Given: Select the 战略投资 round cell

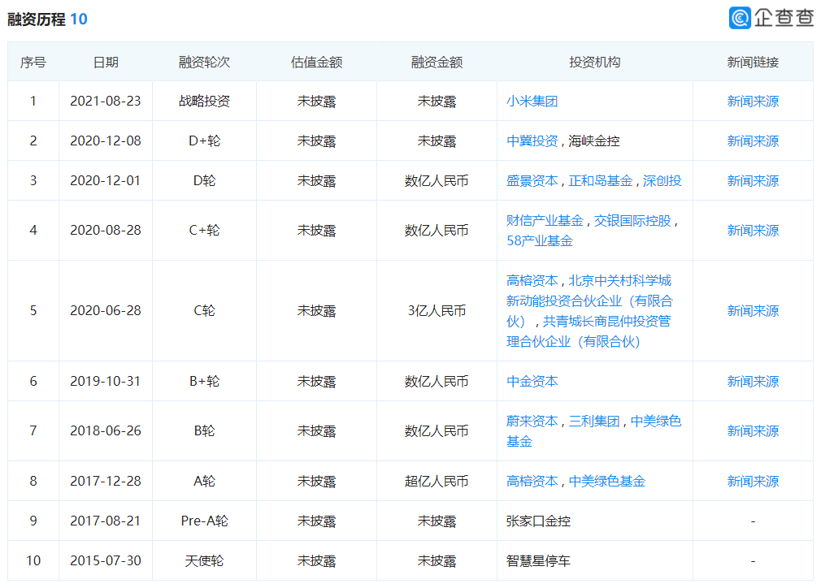Looking at the screenshot, I should (204, 101).
